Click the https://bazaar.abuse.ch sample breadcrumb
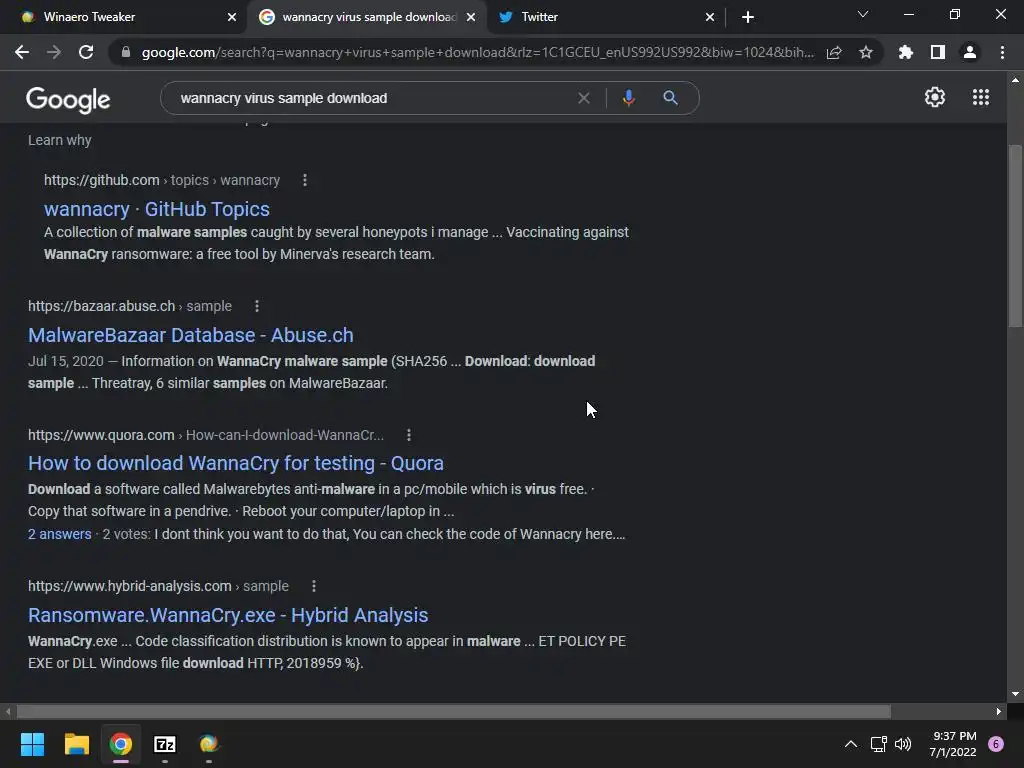The width and height of the screenshot is (1024, 768). coord(130,306)
